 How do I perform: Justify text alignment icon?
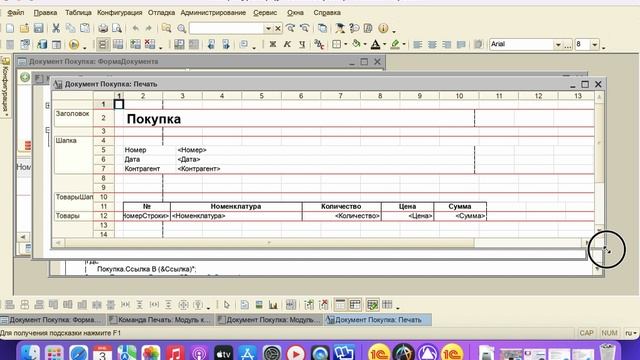pyautogui.click(x=461, y=44)
